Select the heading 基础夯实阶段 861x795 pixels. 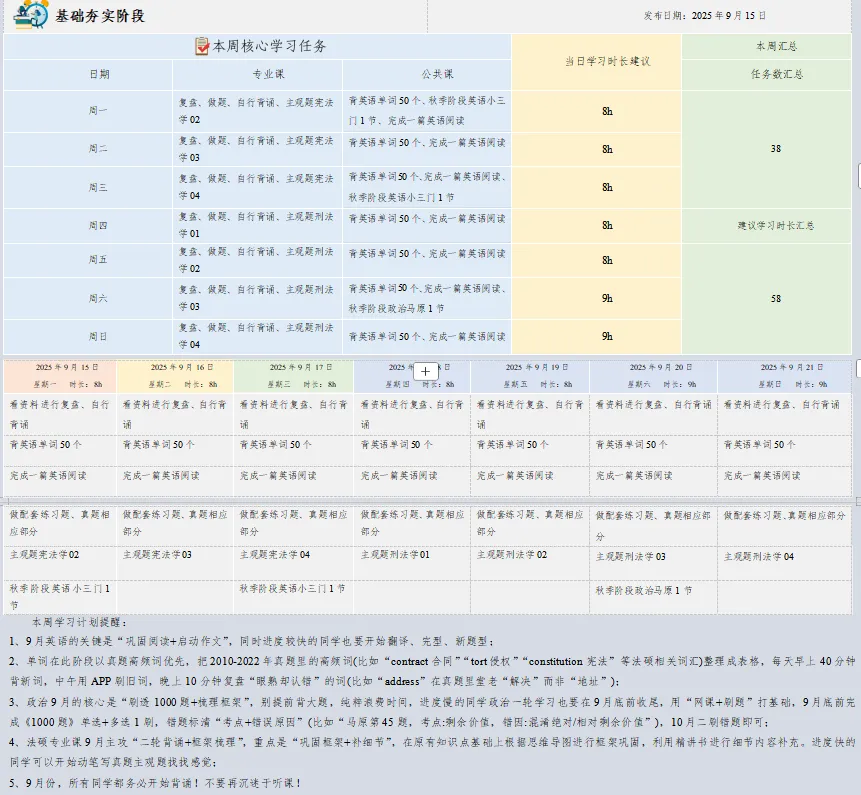[x=100, y=16]
